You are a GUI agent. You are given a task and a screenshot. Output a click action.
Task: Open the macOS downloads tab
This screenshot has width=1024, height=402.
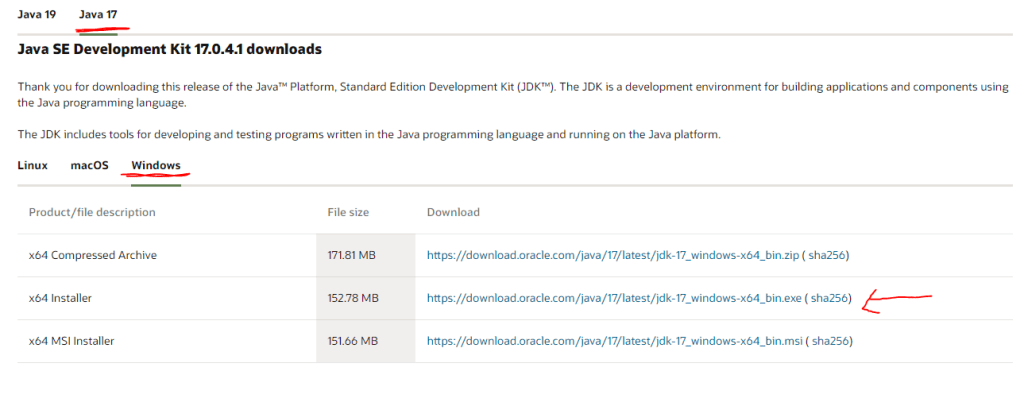tap(89, 165)
